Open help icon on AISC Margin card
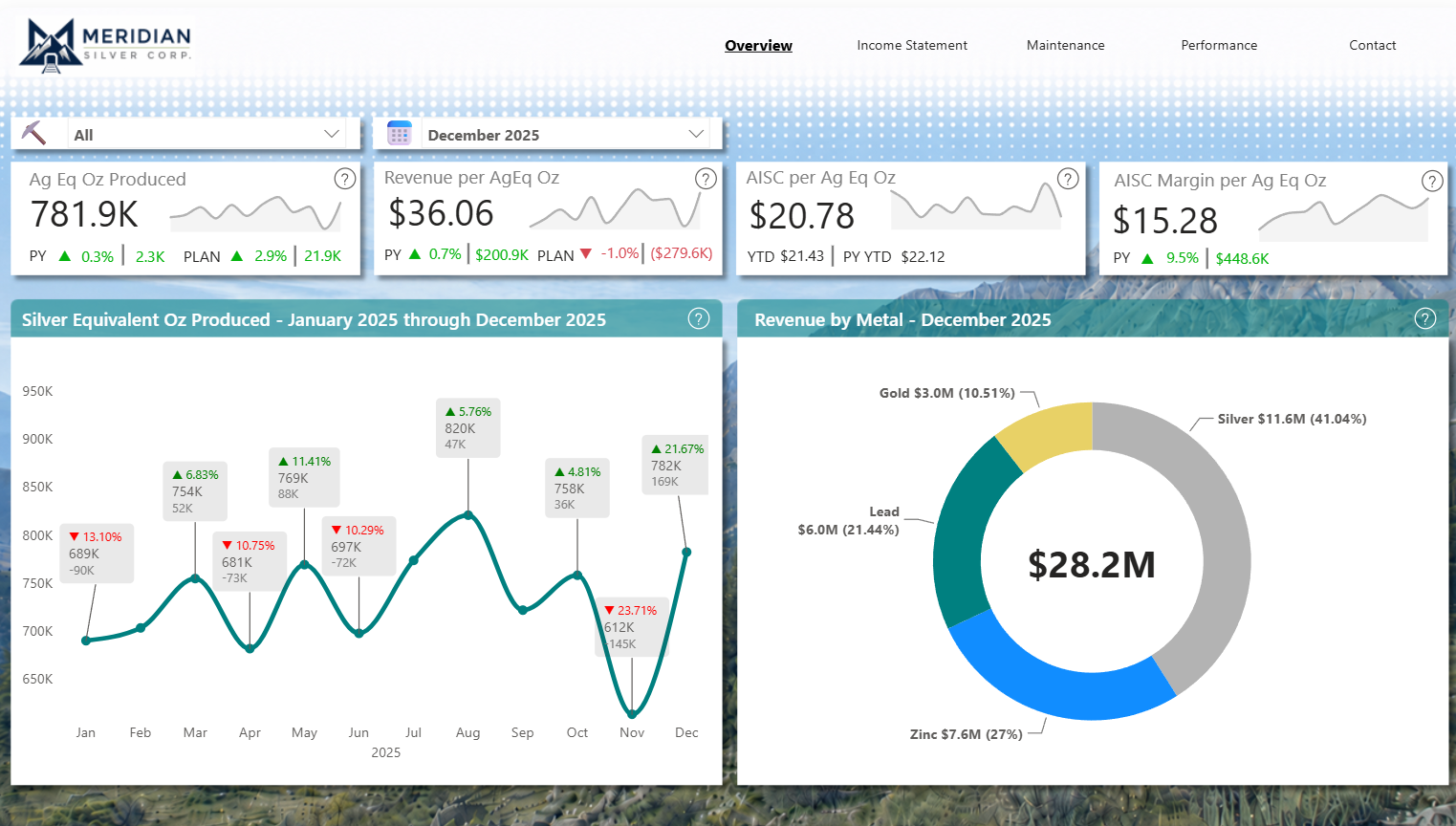This screenshot has width=1456, height=826. (1432, 181)
